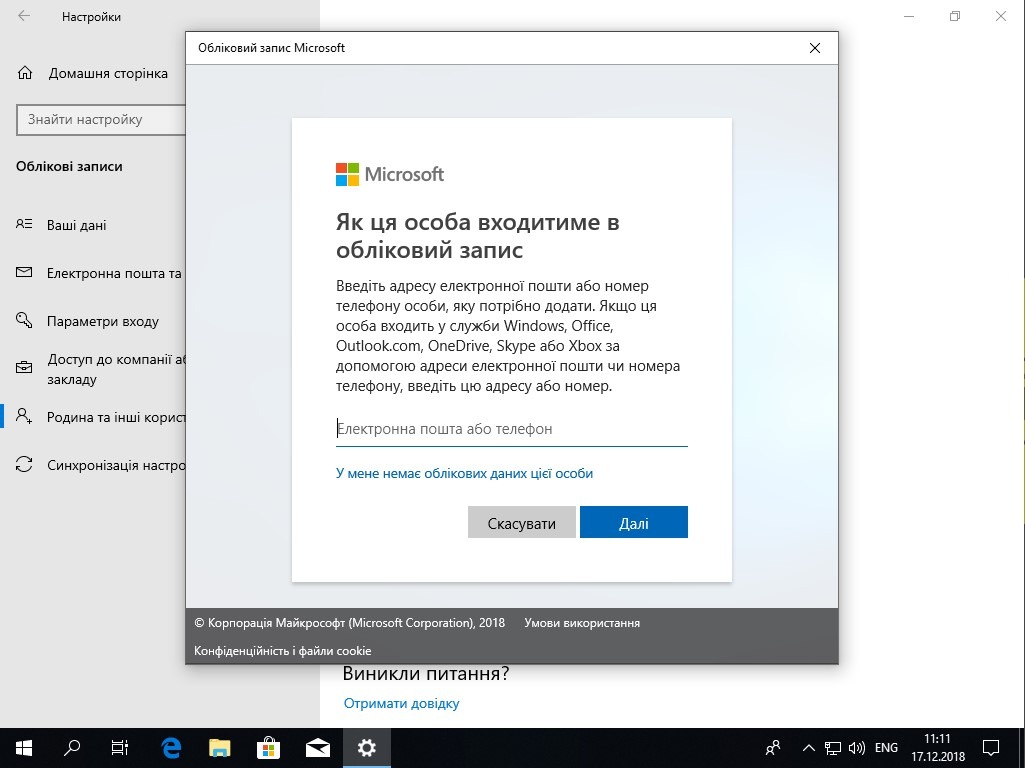
Task: Switch ENG input language indicator
Action: [886, 748]
